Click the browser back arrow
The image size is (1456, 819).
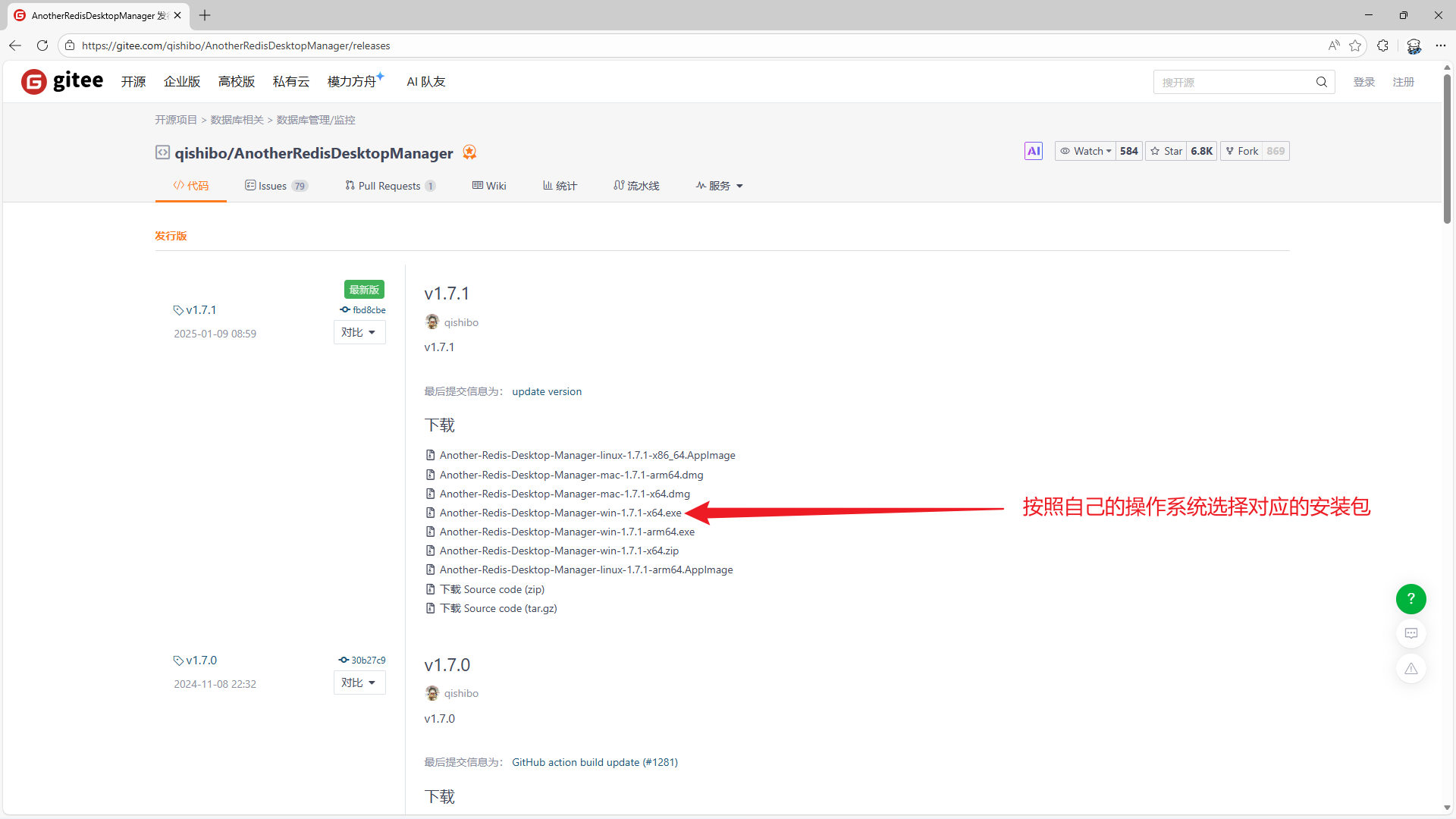coord(15,45)
